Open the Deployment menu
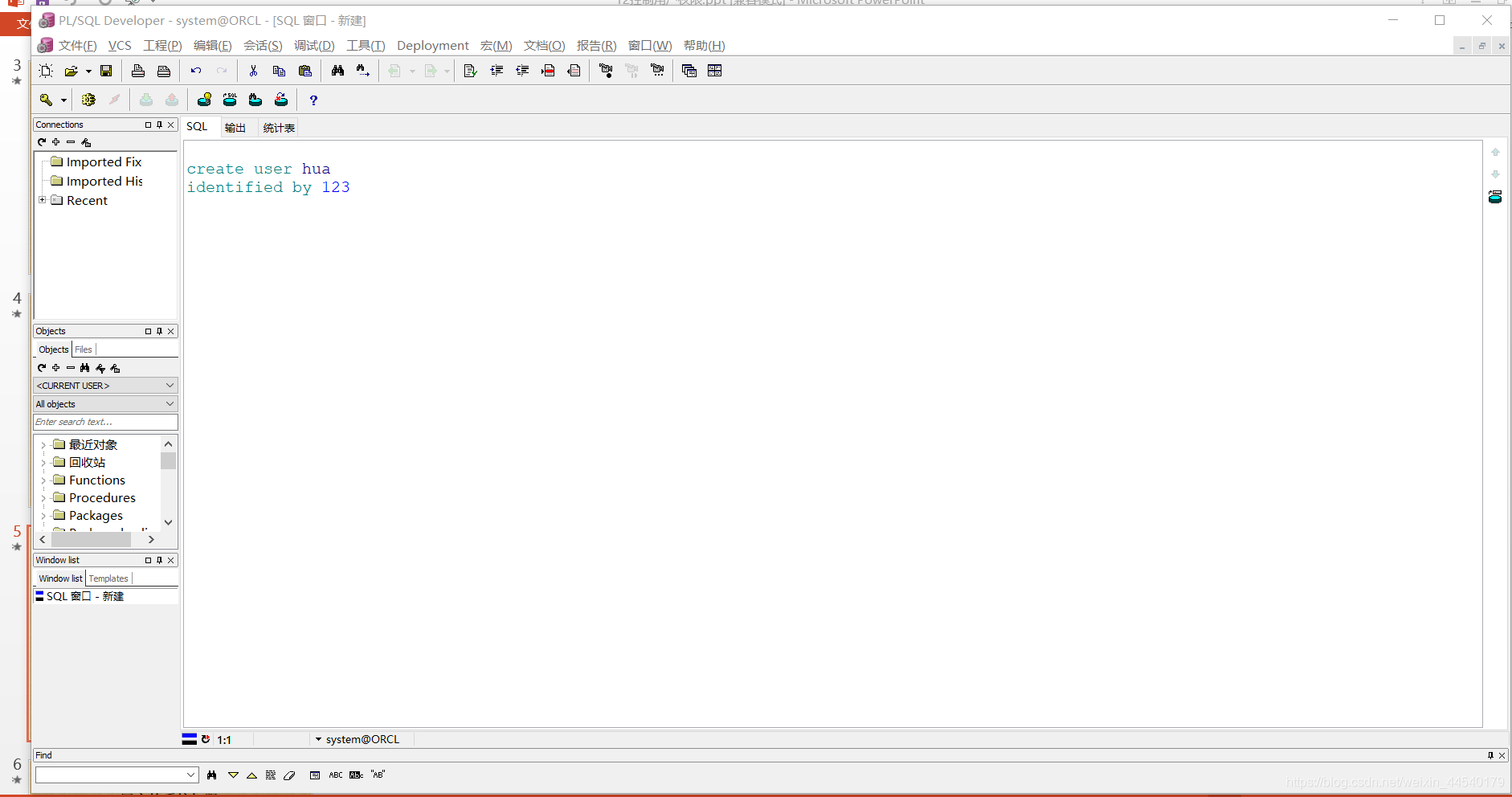This screenshot has width=1512, height=797. click(x=433, y=46)
